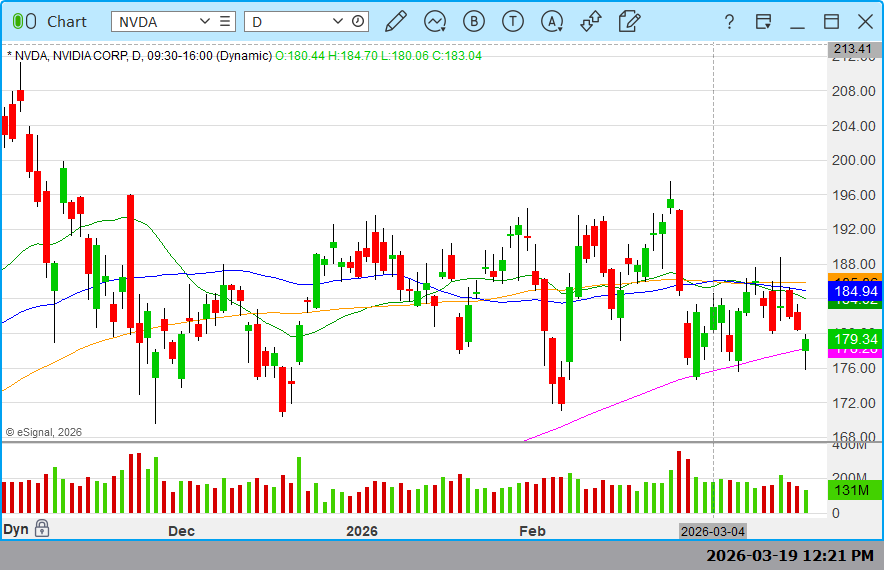
Task: Open the NVDA symbol dropdown
Action: pos(205,21)
